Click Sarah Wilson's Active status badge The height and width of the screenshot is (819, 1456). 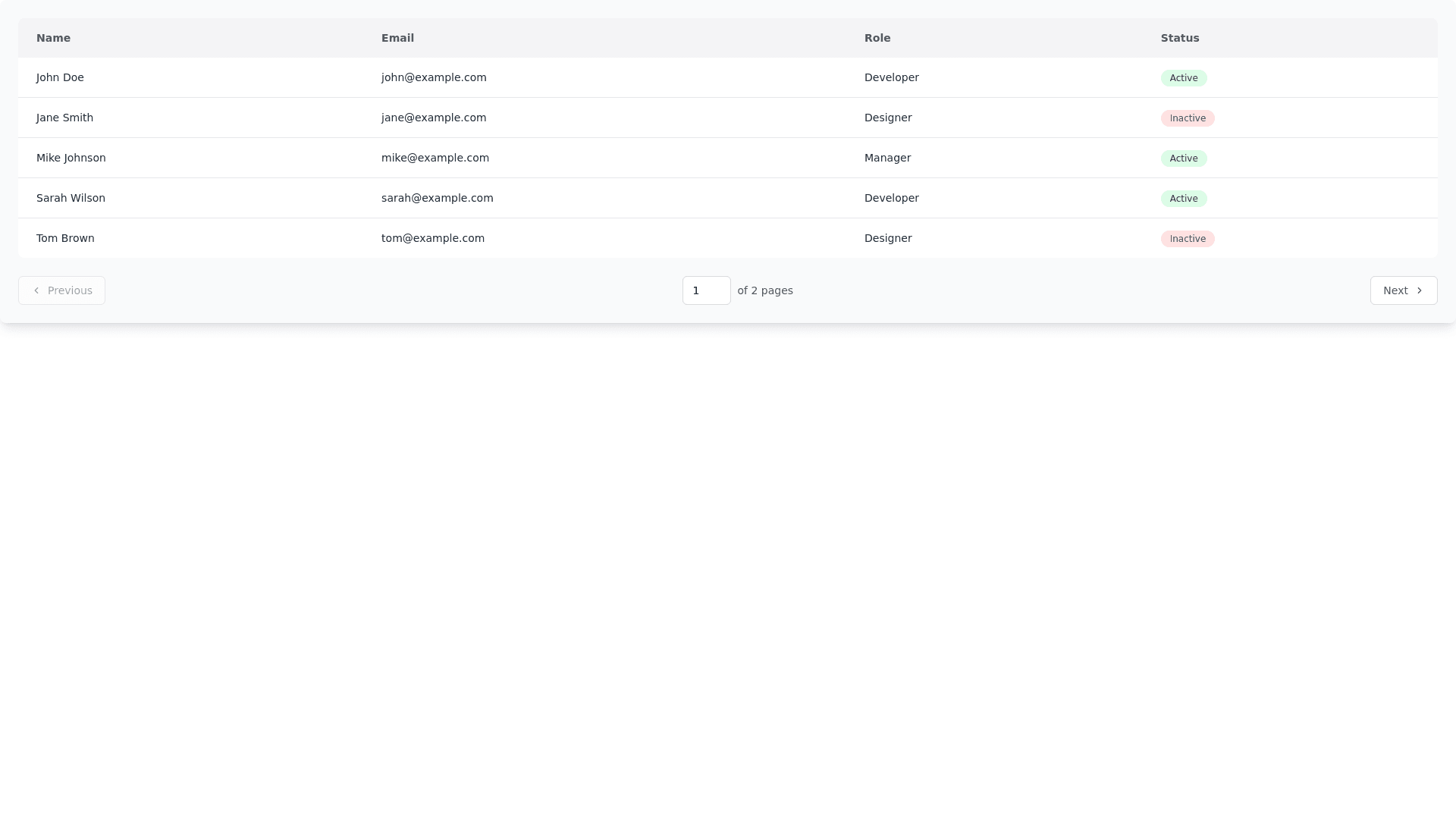click(x=1183, y=199)
